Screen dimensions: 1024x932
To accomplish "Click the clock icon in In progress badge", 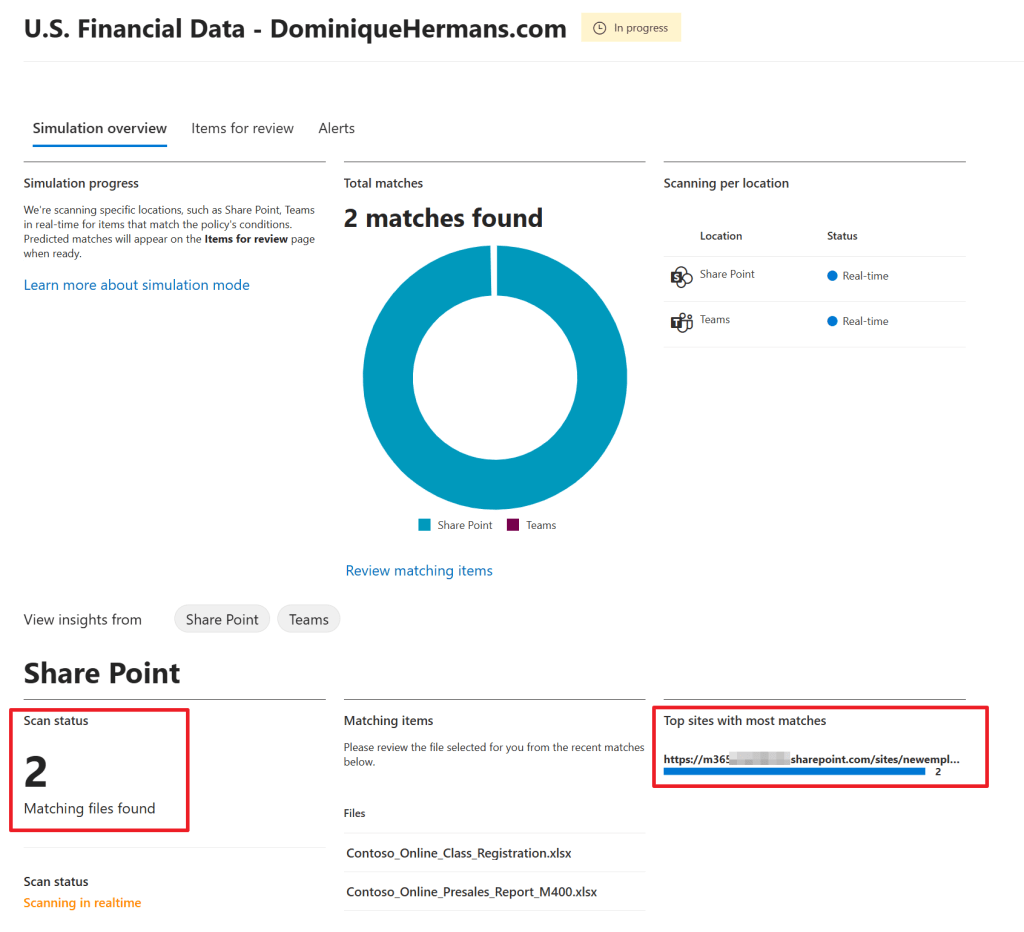I will coord(600,28).
